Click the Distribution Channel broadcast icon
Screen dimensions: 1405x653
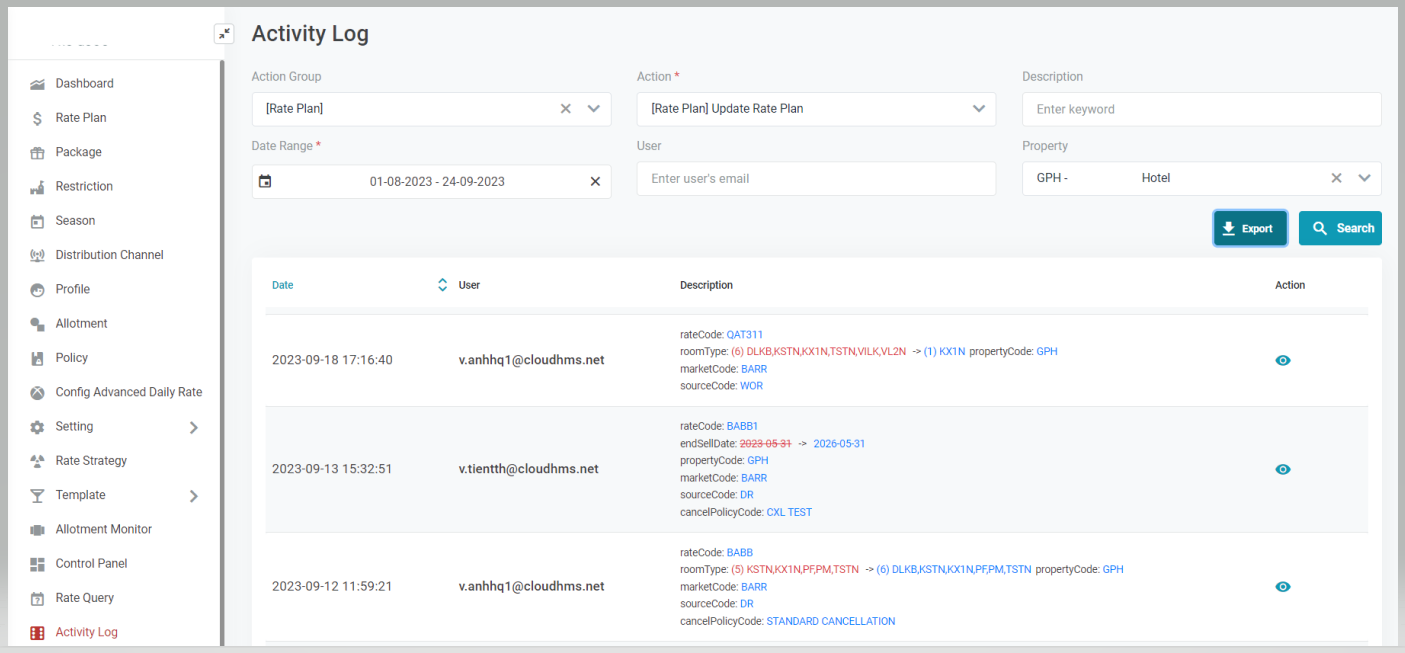coord(37,255)
